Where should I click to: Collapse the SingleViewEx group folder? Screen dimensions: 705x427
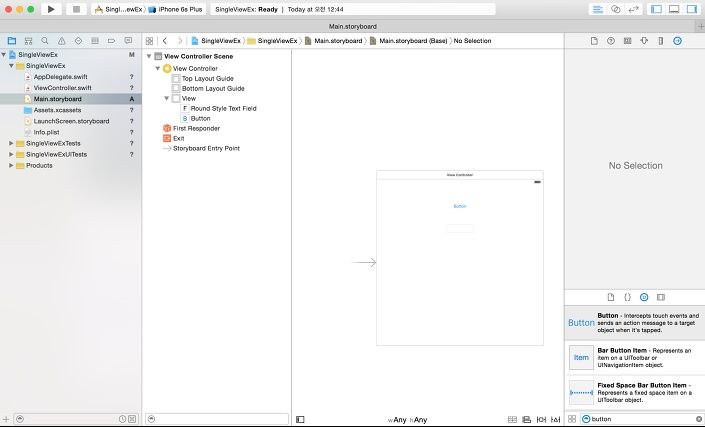[11, 66]
